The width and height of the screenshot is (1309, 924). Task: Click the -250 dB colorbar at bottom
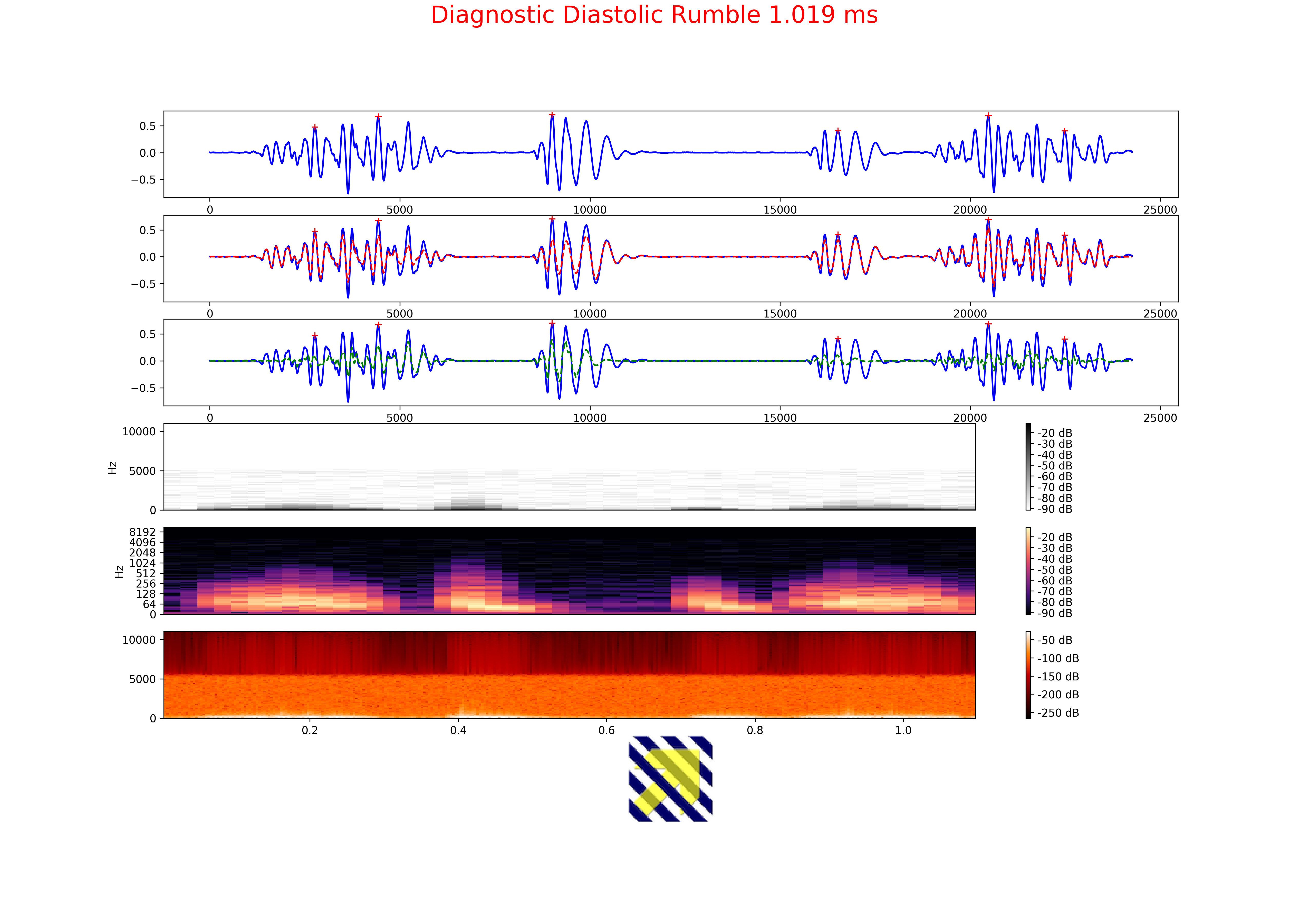(1028, 675)
